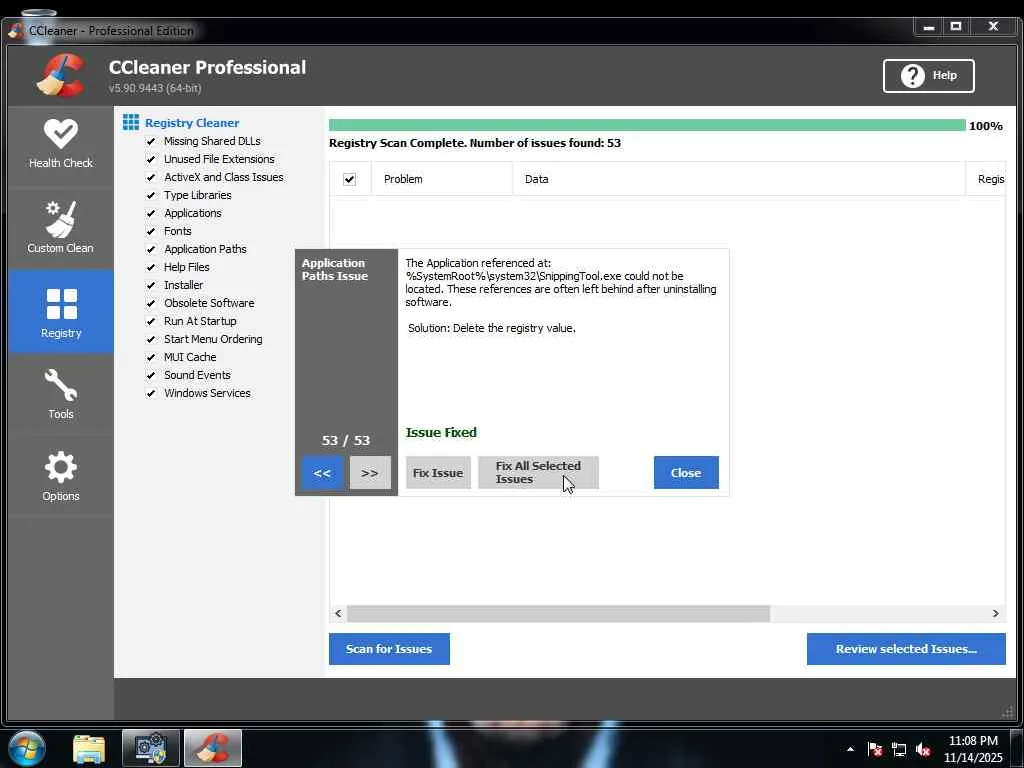Image resolution: width=1024 pixels, height=768 pixels.
Task: Click the Registry Cleaner grid icon
Action: tap(131, 122)
